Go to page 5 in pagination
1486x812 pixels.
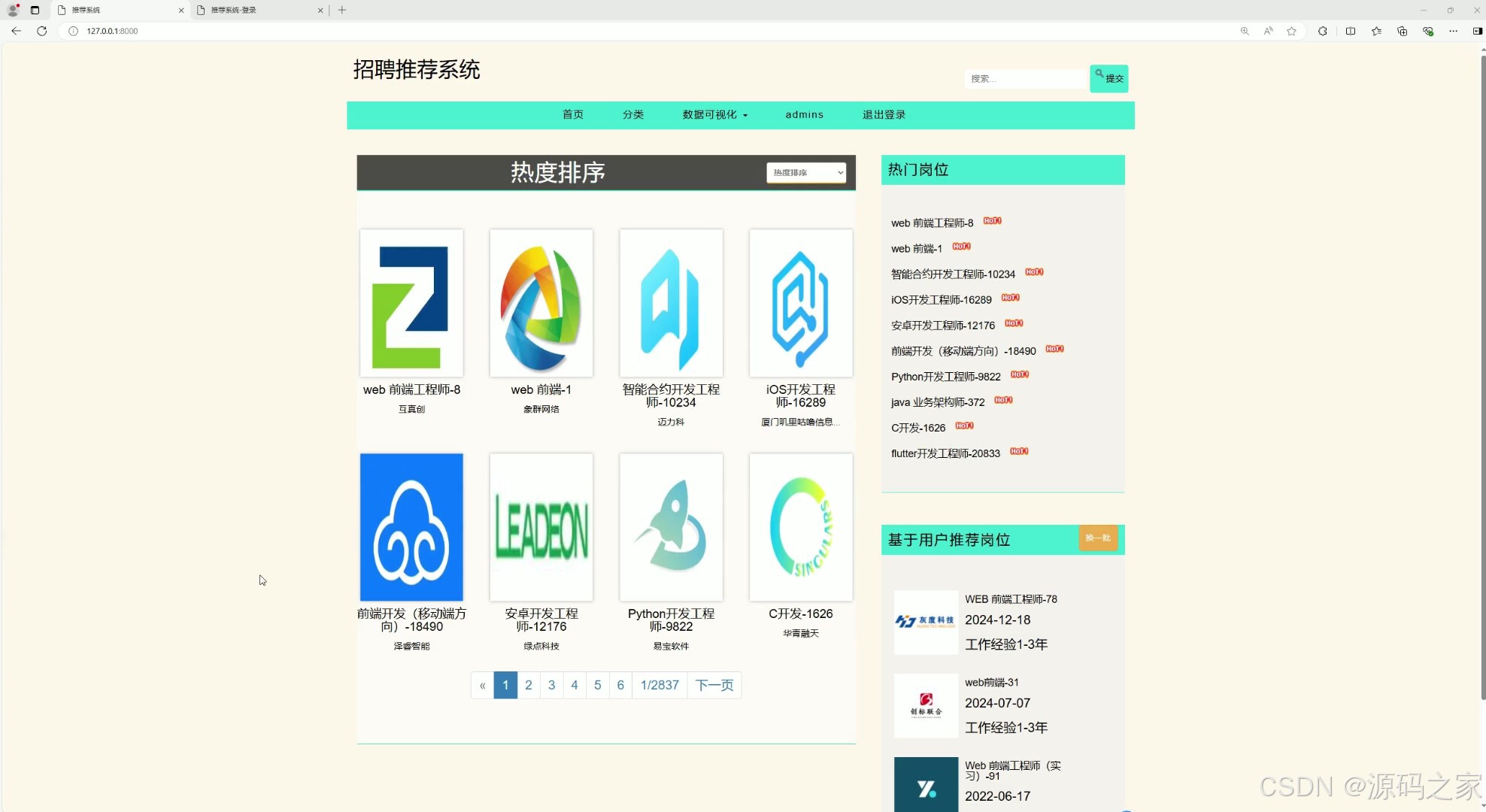click(x=598, y=685)
